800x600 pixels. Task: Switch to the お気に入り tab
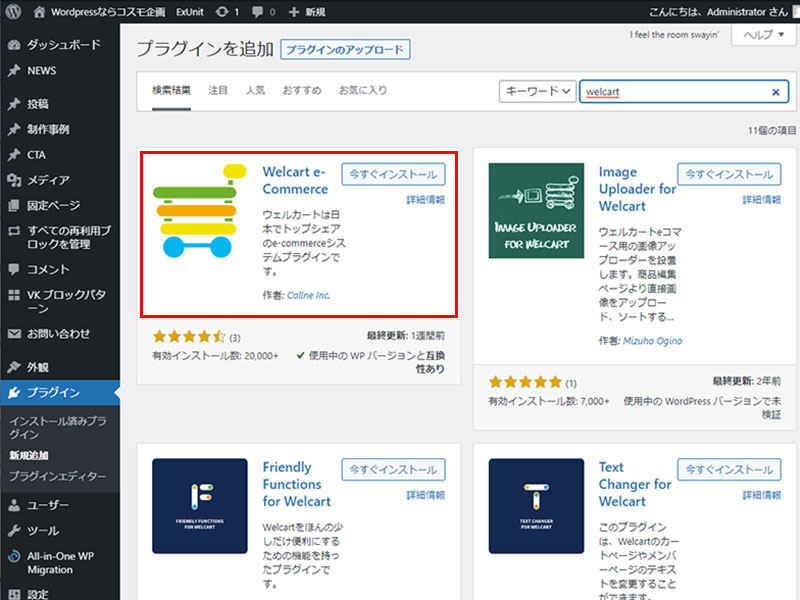point(362,91)
